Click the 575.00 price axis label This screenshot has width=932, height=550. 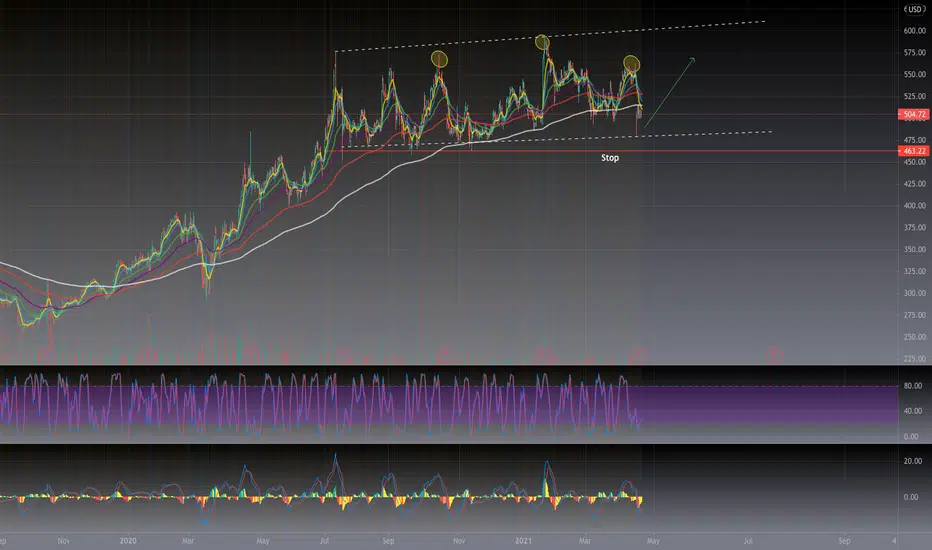(x=914, y=53)
